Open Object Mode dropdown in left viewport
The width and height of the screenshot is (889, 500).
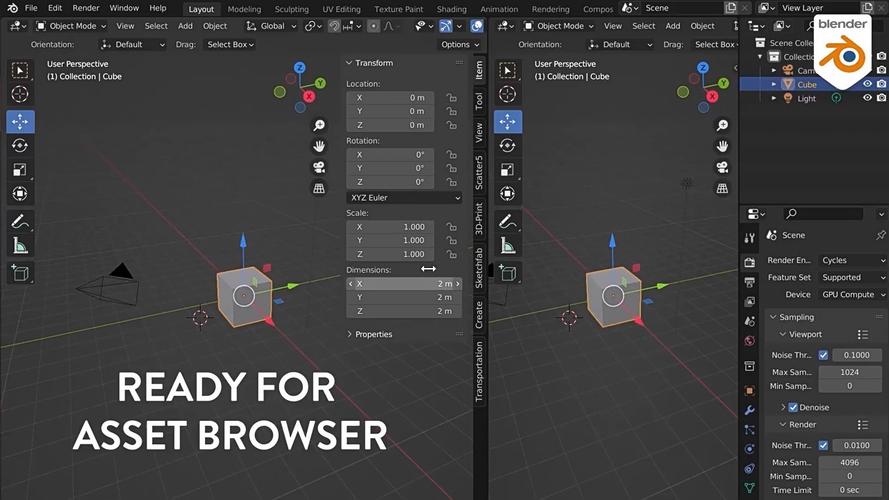71,26
